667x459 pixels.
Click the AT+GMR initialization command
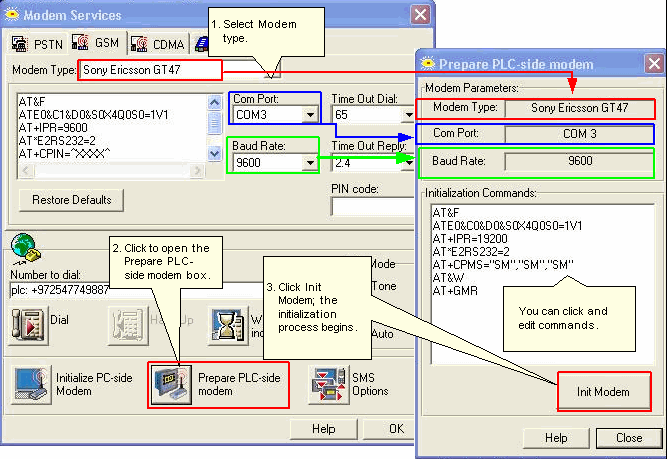tap(455, 291)
